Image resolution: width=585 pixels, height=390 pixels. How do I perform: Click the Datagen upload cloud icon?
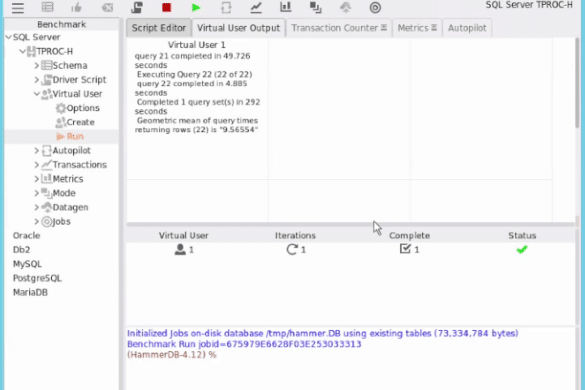(345, 7)
